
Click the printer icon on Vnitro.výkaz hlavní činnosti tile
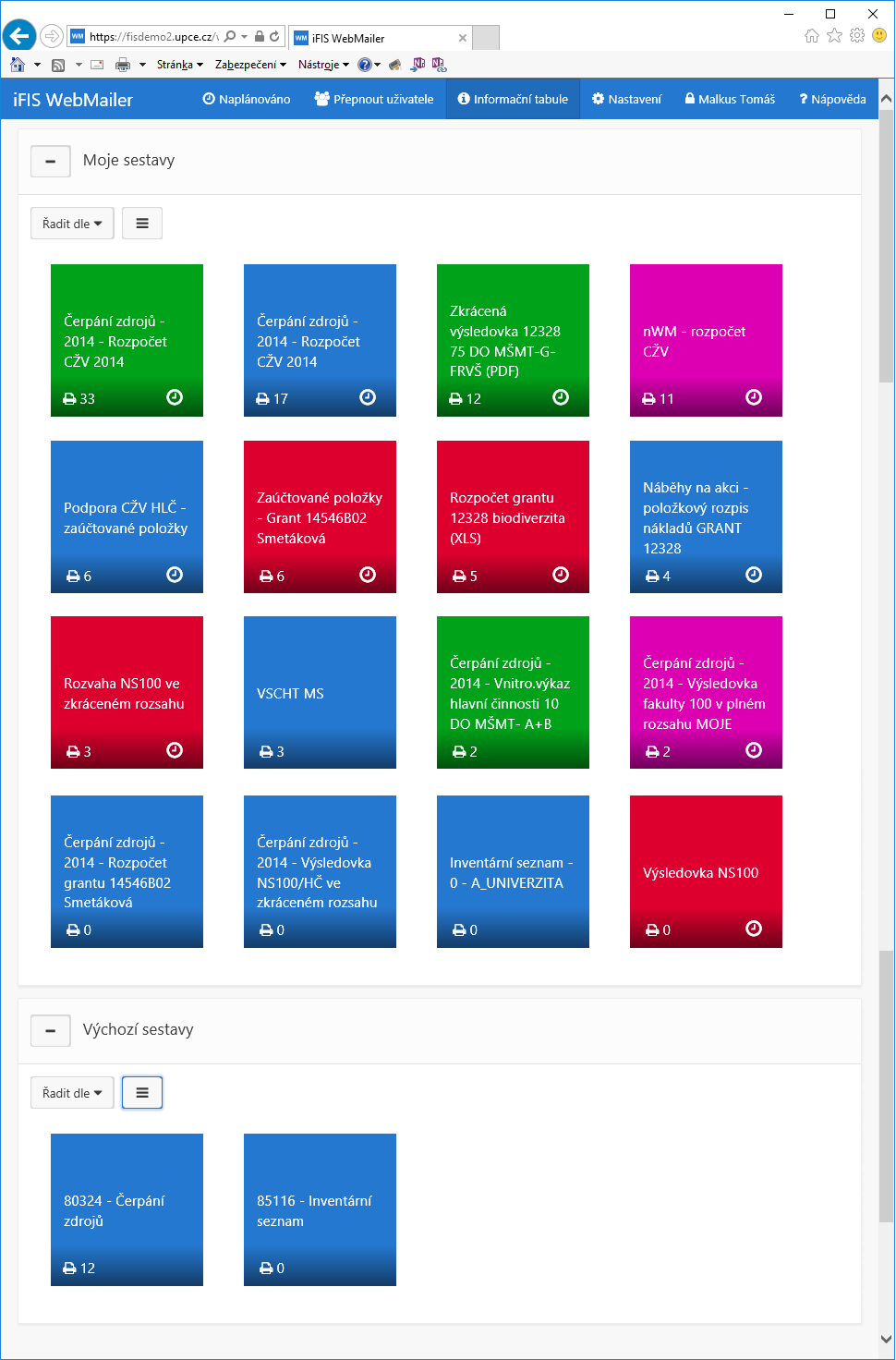click(459, 752)
